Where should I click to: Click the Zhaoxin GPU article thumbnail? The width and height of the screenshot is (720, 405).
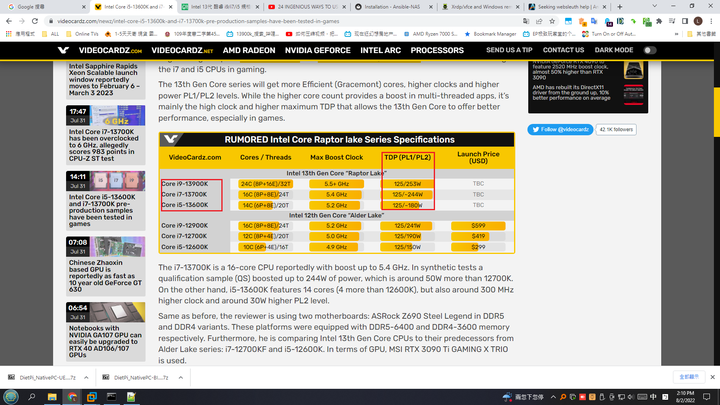pos(118,247)
